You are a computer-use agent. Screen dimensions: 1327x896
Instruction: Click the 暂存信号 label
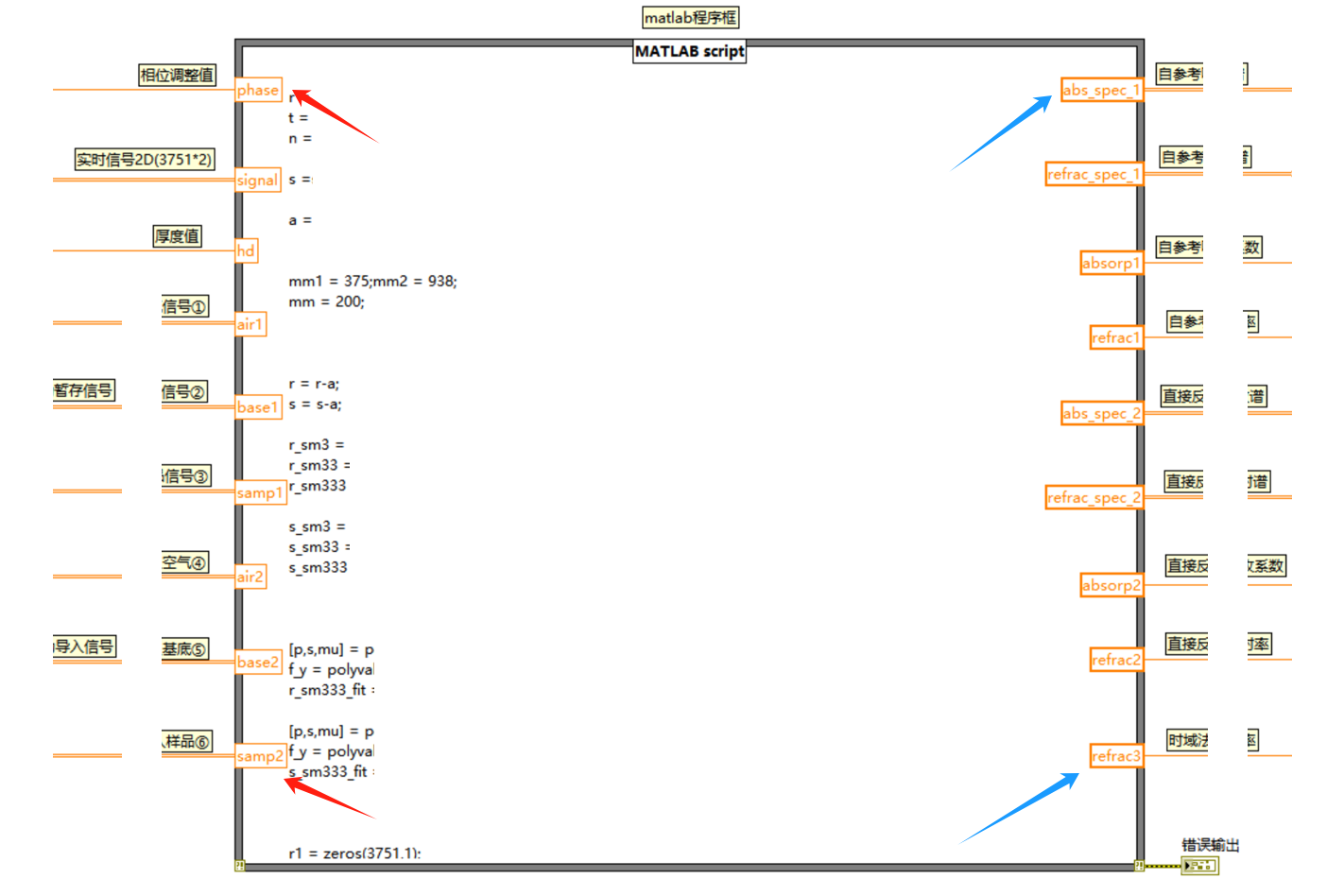tap(84, 389)
